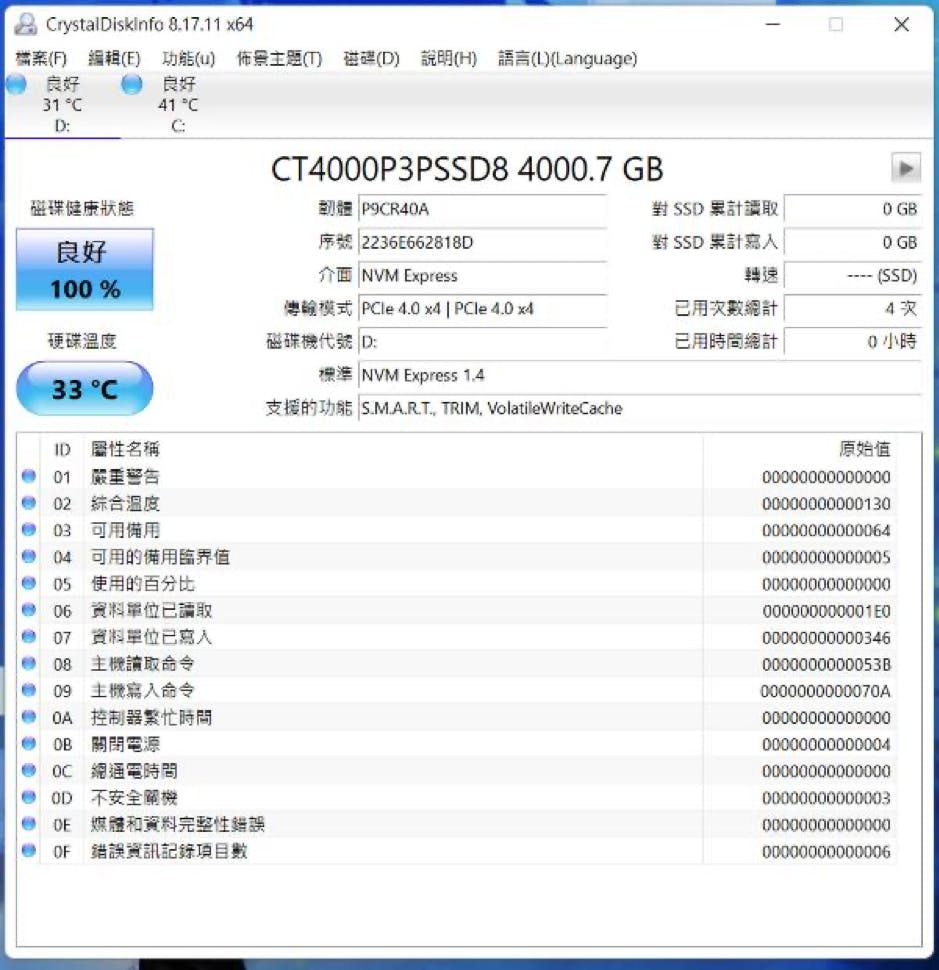
Task: Click the interface field NVM Express
Action: pyautogui.click(x=482, y=276)
